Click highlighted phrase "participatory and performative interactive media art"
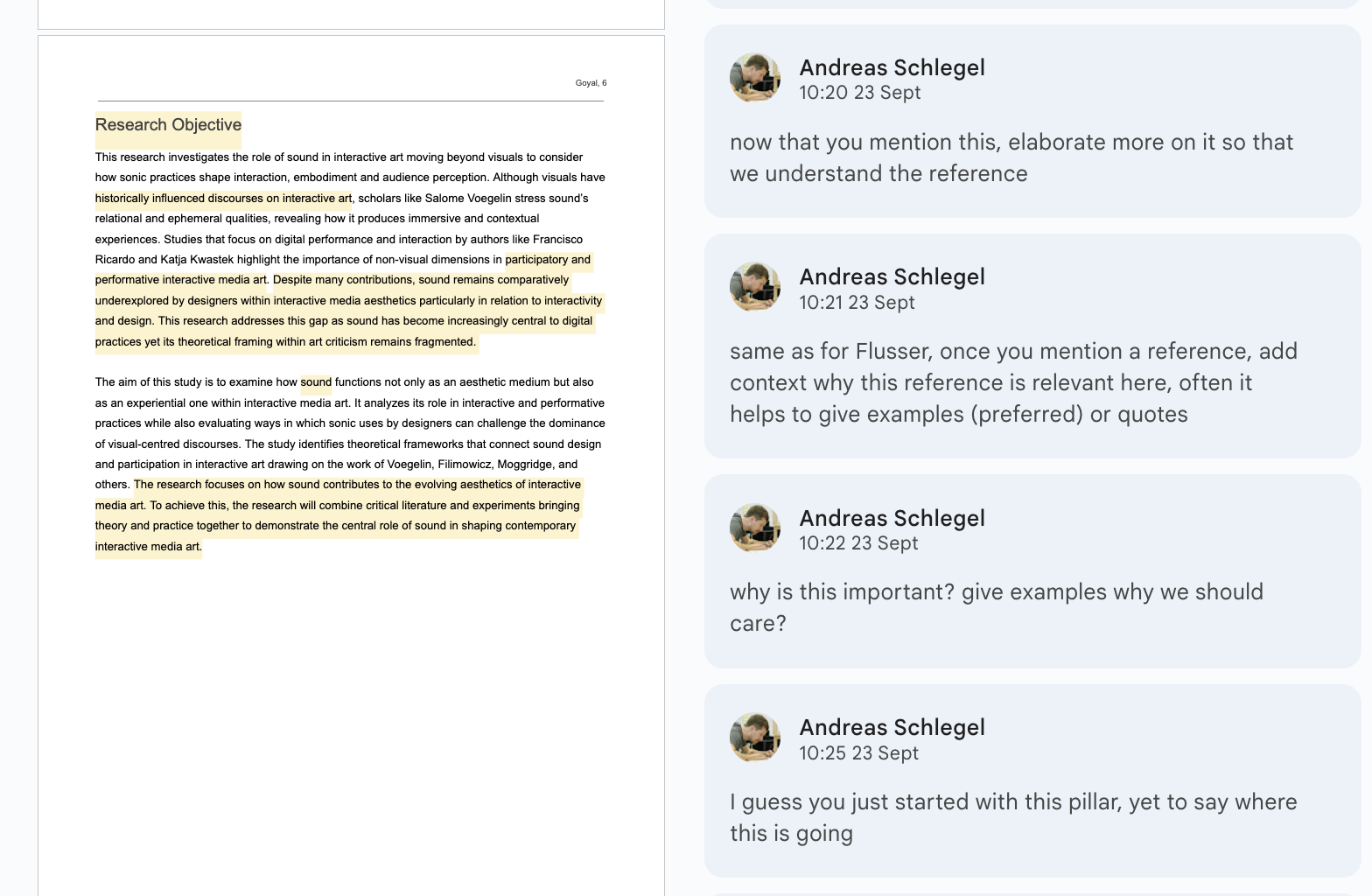This screenshot has height=896, width=1372. pyautogui.click(x=181, y=280)
